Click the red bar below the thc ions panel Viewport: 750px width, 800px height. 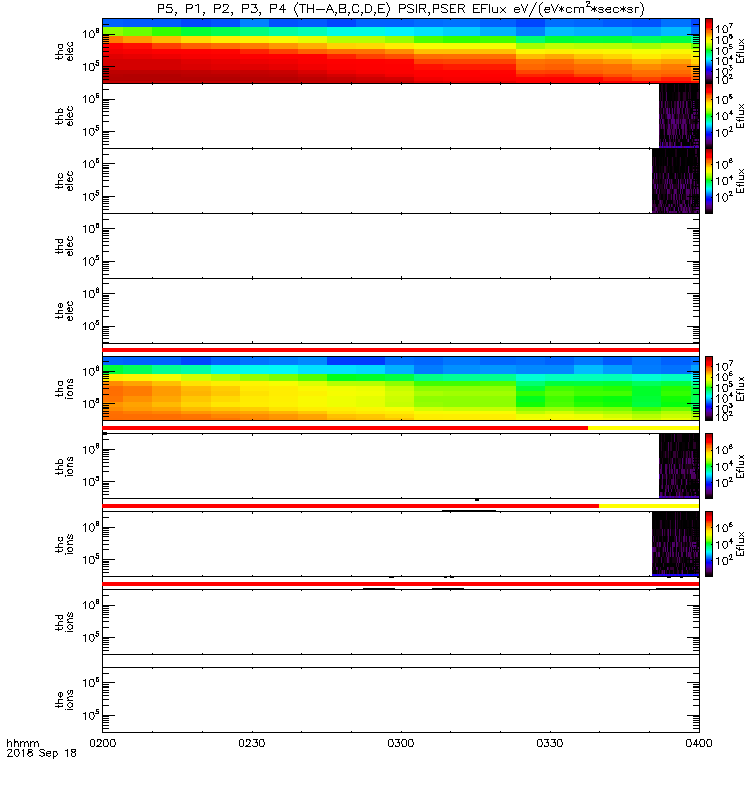(x=401, y=584)
